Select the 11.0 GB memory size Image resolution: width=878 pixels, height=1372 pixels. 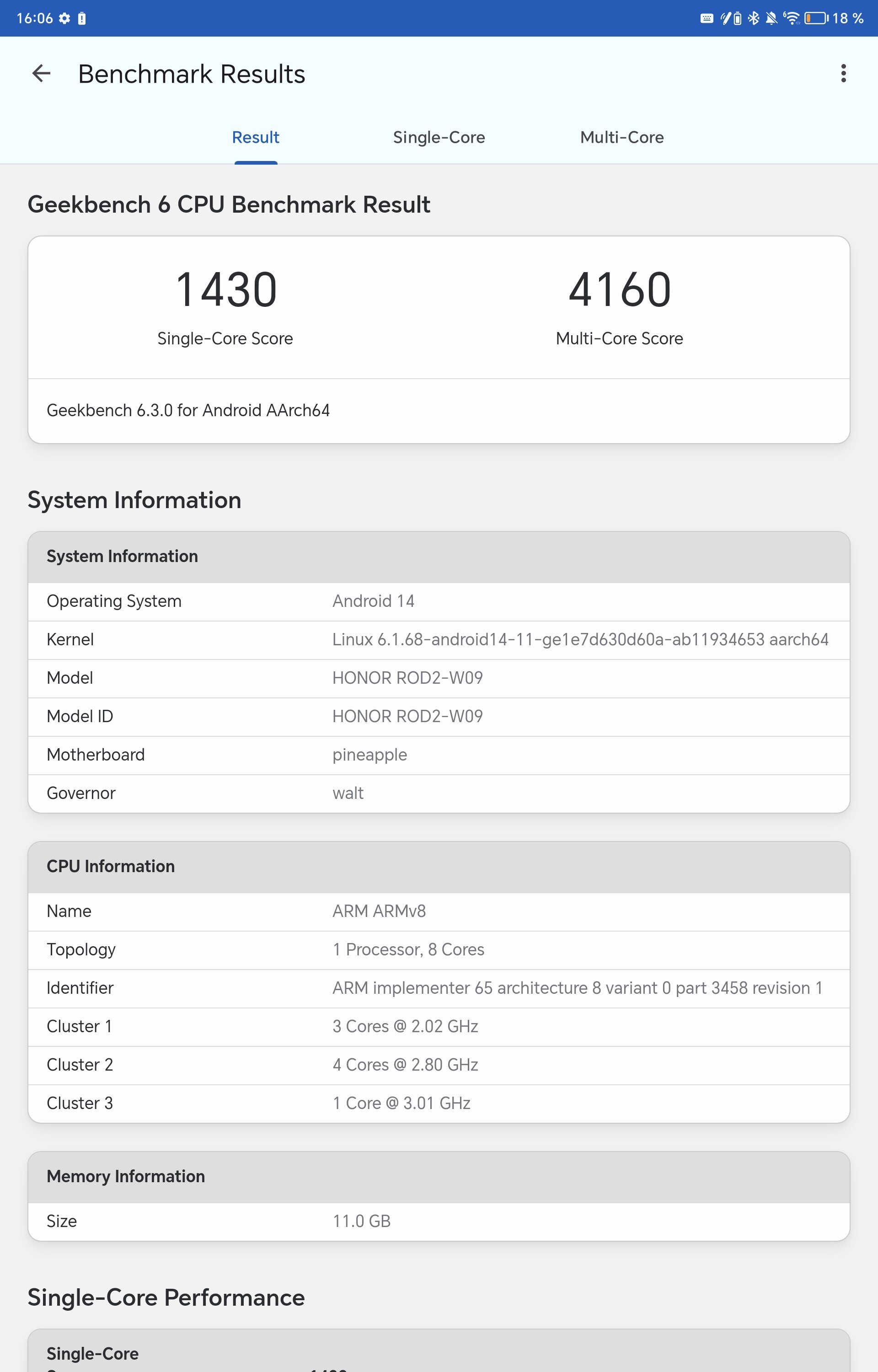(x=361, y=1222)
